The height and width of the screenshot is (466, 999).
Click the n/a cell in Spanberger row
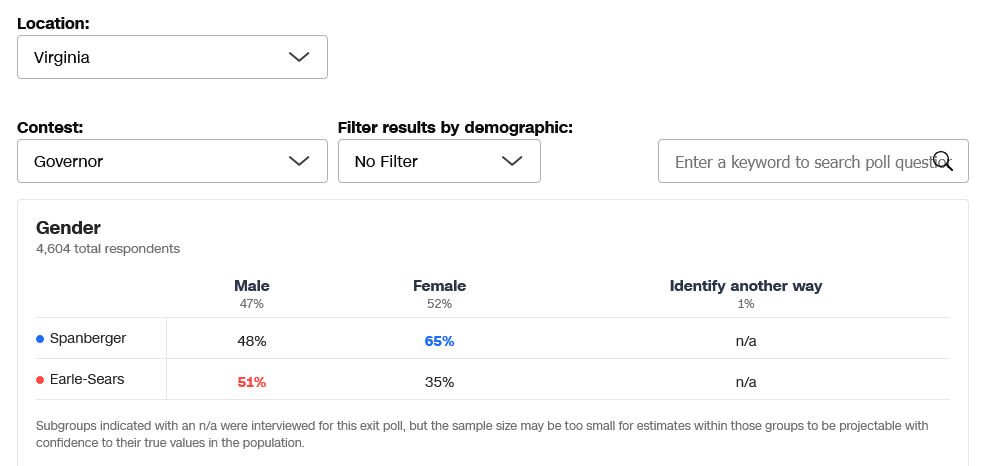point(746,341)
